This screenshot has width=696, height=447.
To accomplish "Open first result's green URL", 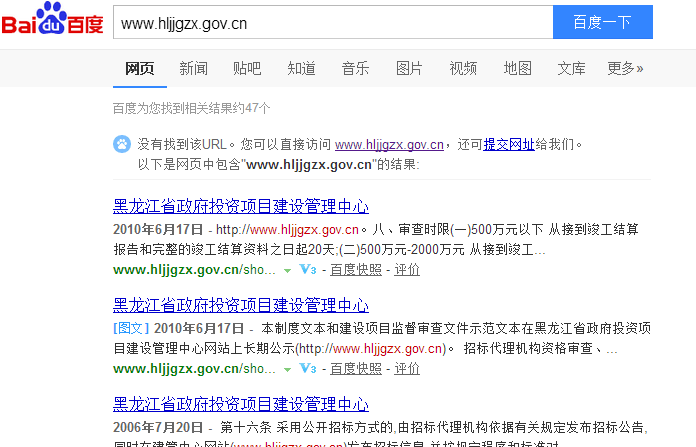I will tap(194, 269).
